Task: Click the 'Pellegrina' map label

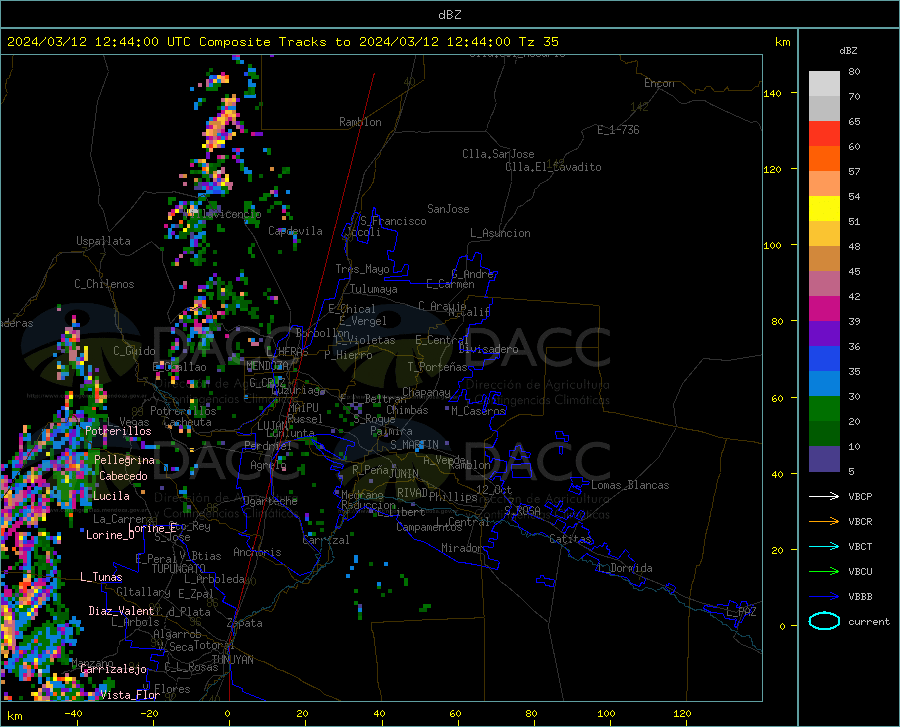Action: click(x=125, y=460)
